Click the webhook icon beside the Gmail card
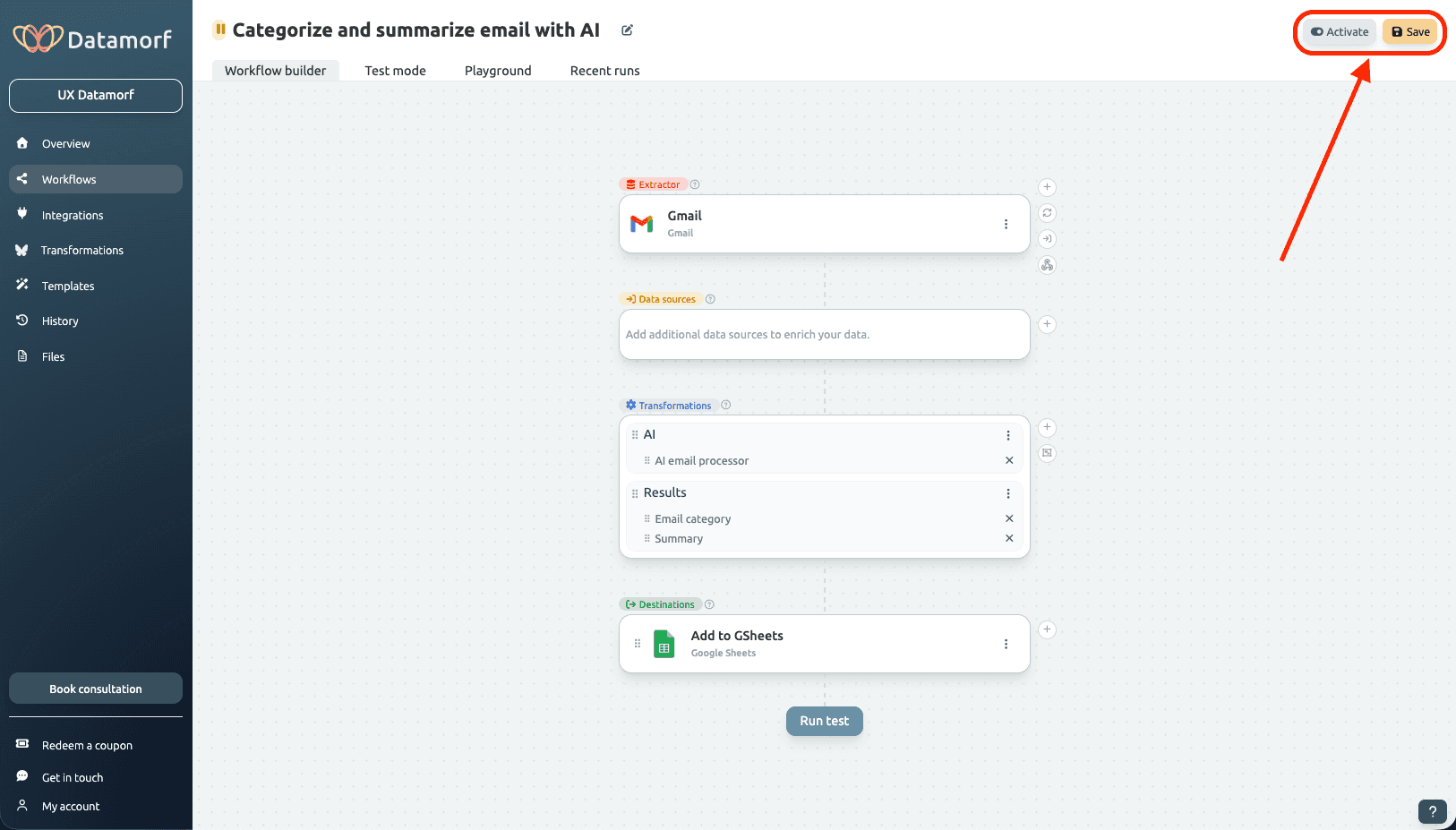The width and height of the screenshot is (1456, 830). coord(1047,265)
